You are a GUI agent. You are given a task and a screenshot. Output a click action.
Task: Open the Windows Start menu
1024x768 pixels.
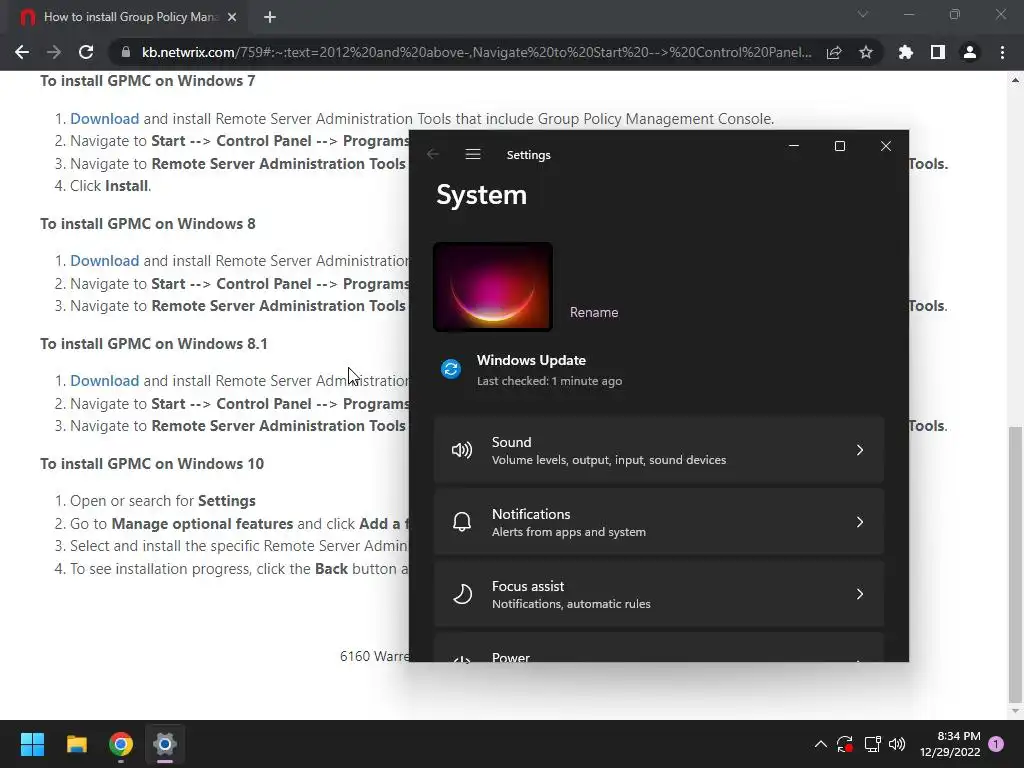click(x=32, y=744)
